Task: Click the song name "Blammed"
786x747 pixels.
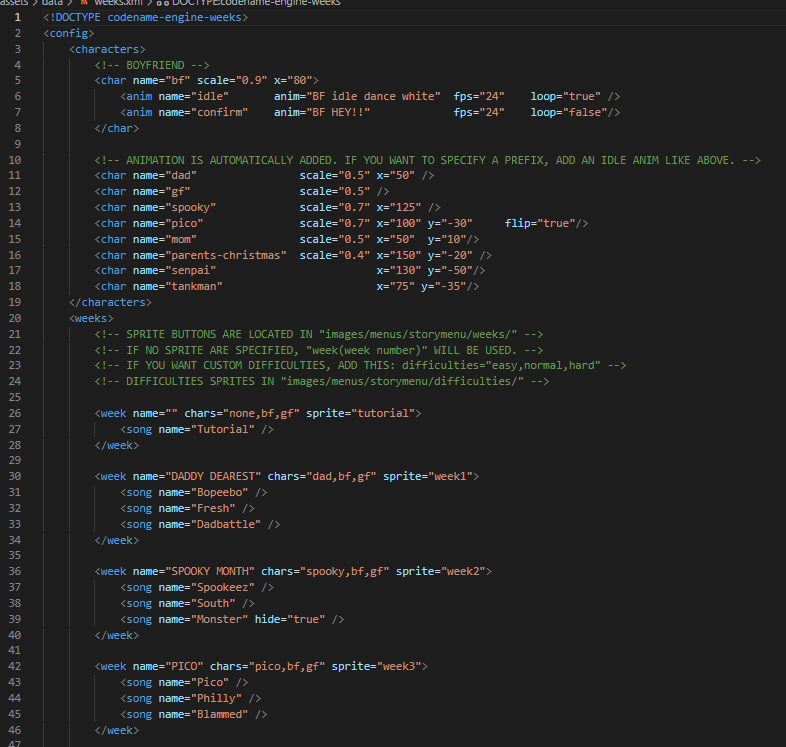Action: point(219,715)
